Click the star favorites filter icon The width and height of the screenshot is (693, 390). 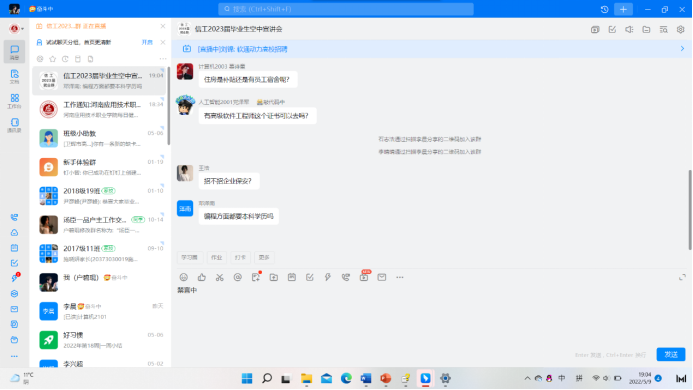click(53, 59)
